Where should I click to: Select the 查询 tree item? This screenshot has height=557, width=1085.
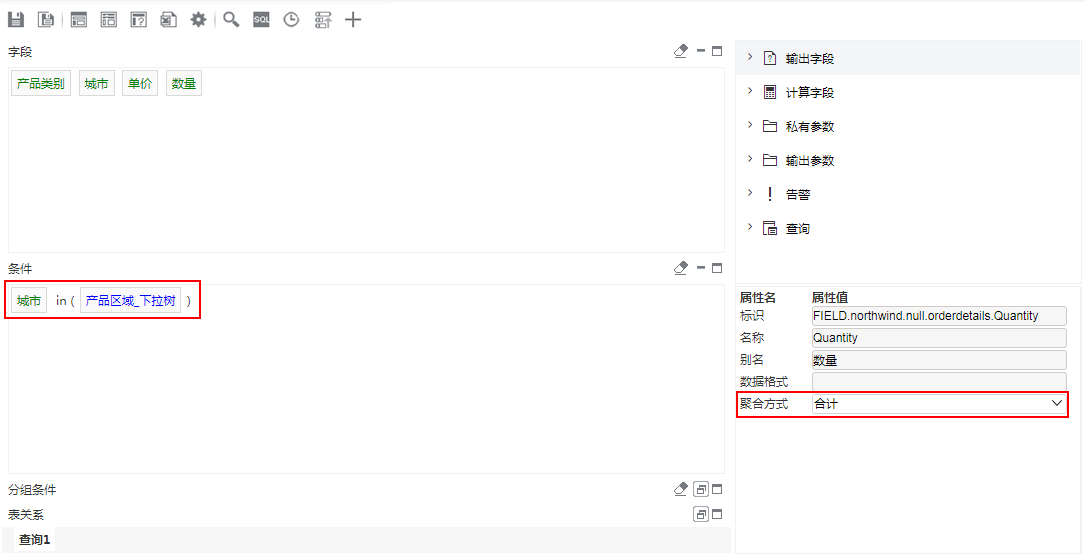pos(798,228)
